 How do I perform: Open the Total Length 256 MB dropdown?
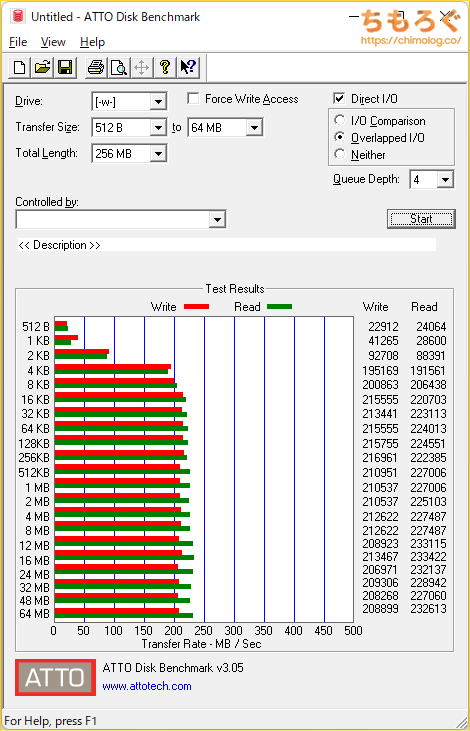(159, 153)
